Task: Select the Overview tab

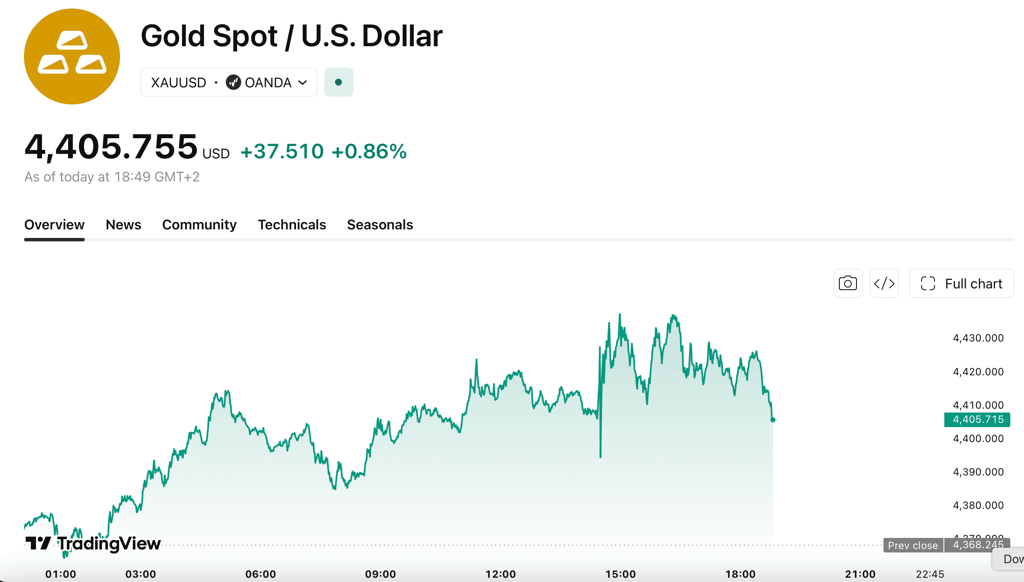Action: [x=54, y=225]
